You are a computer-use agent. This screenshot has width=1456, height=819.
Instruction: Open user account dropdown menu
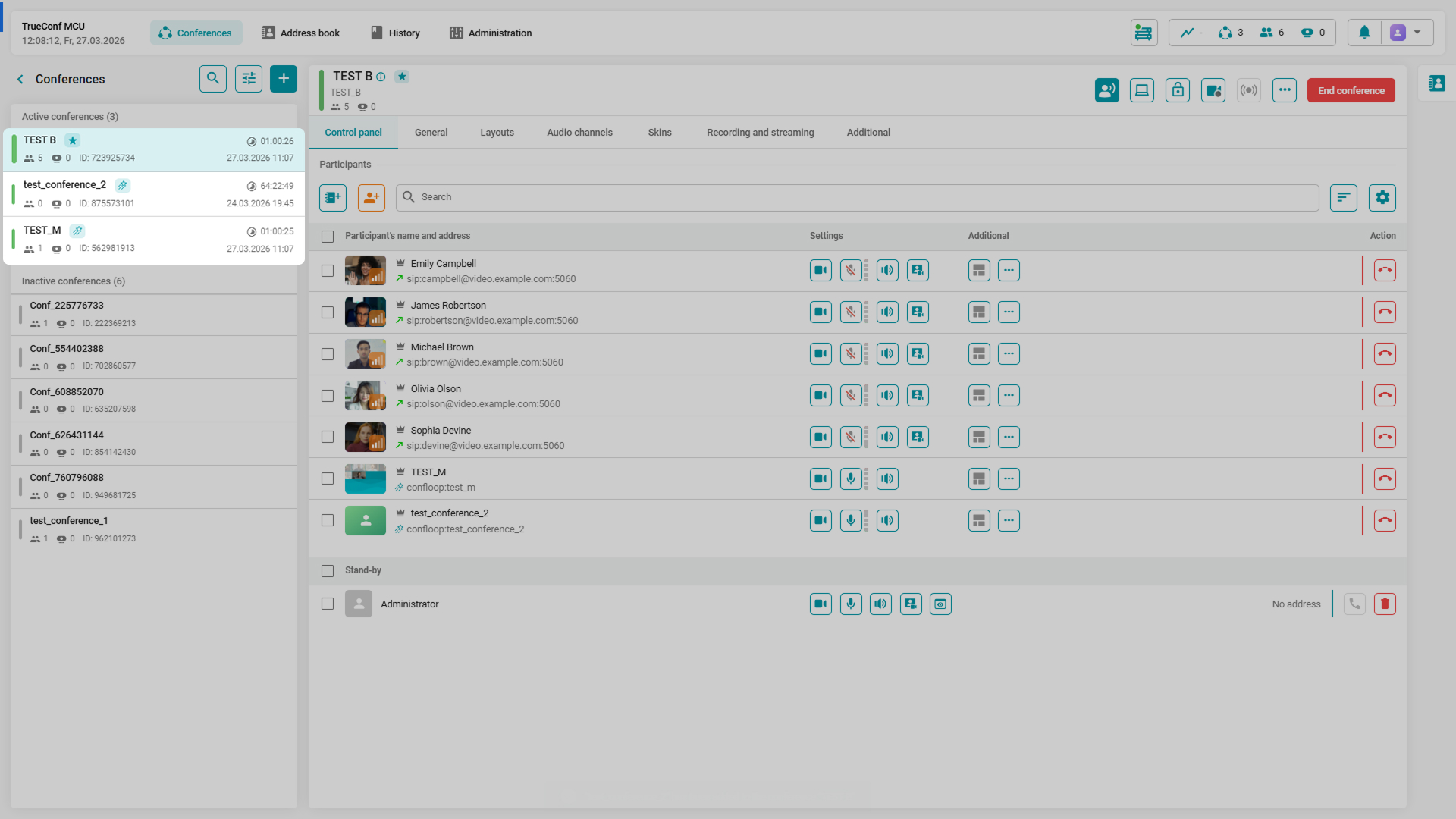(x=1416, y=33)
